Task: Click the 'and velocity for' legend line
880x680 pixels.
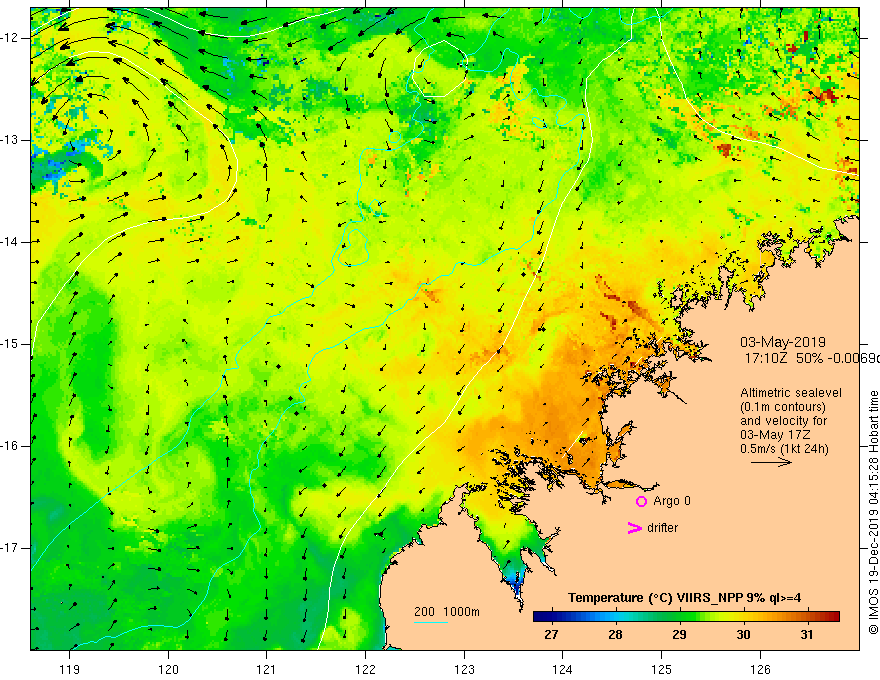Action: pyautogui.click(x=783, y=421)
